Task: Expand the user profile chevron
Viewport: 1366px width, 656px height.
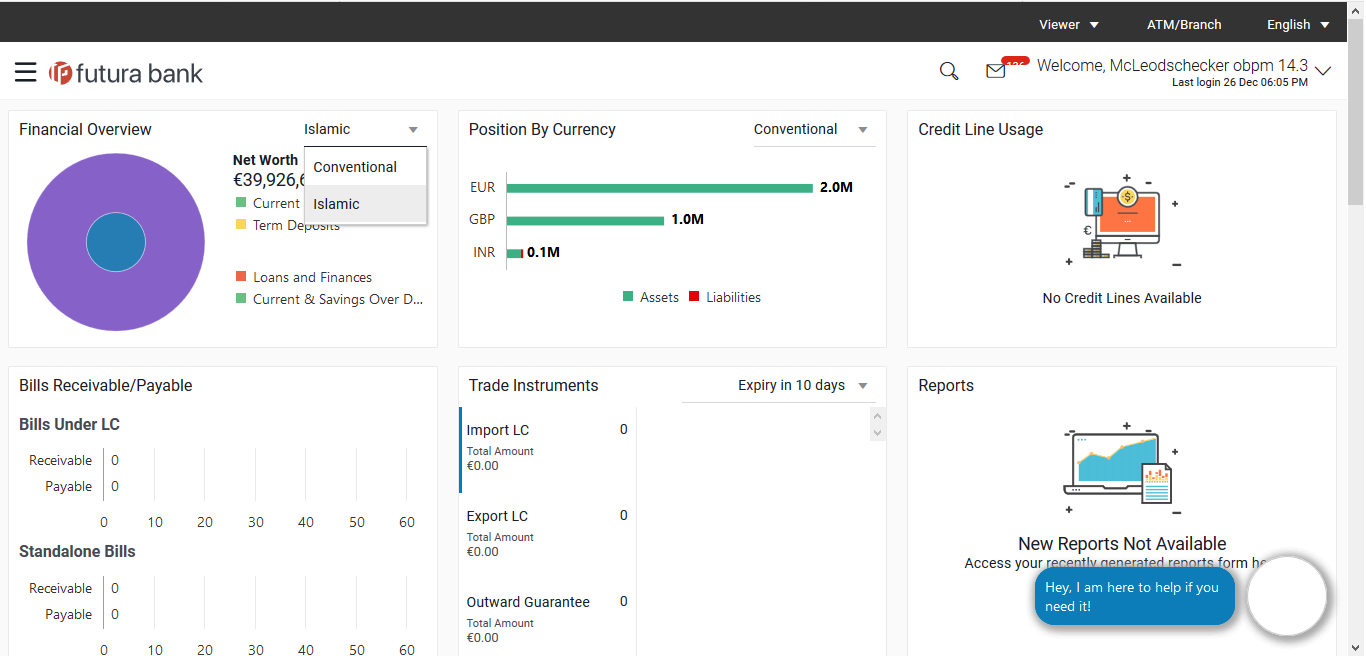Action: click(1323, 71)
